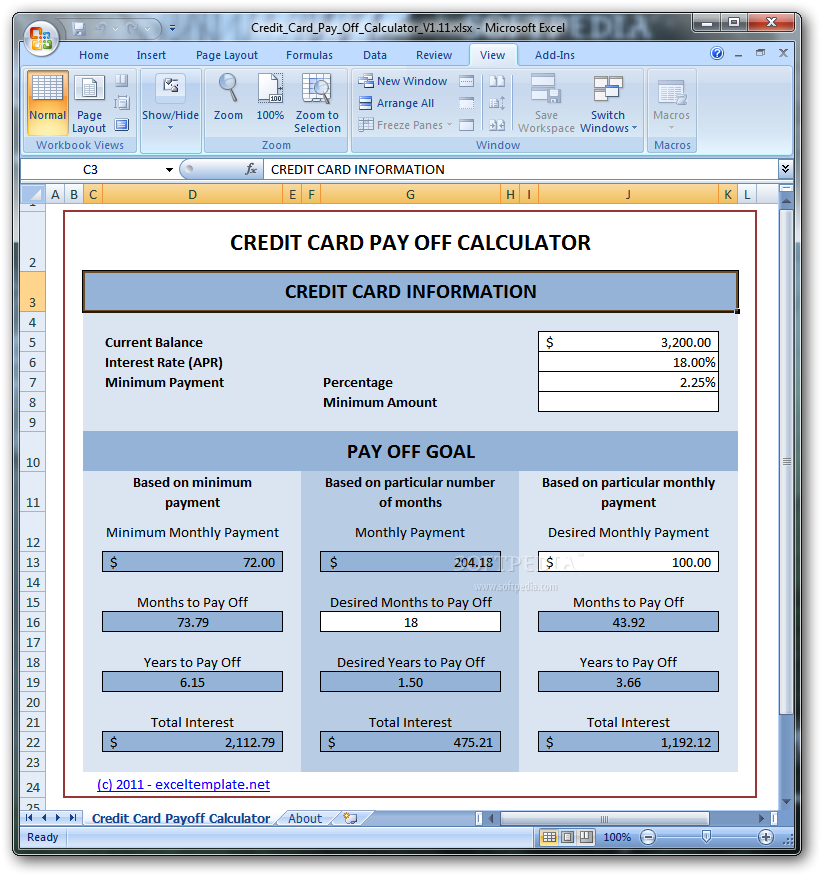Go to first sheet navigation arrow
Image resolution: width=822 pixels, height=876 pixels.
coord(29,818)
